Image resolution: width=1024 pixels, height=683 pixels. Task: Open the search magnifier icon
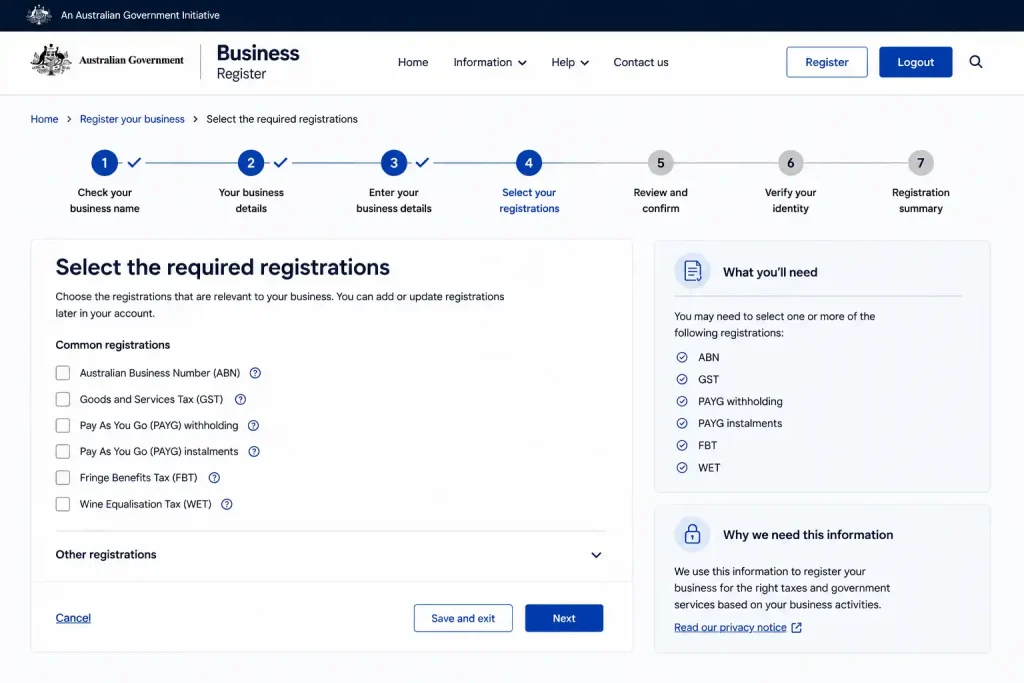tap(976, 62)
